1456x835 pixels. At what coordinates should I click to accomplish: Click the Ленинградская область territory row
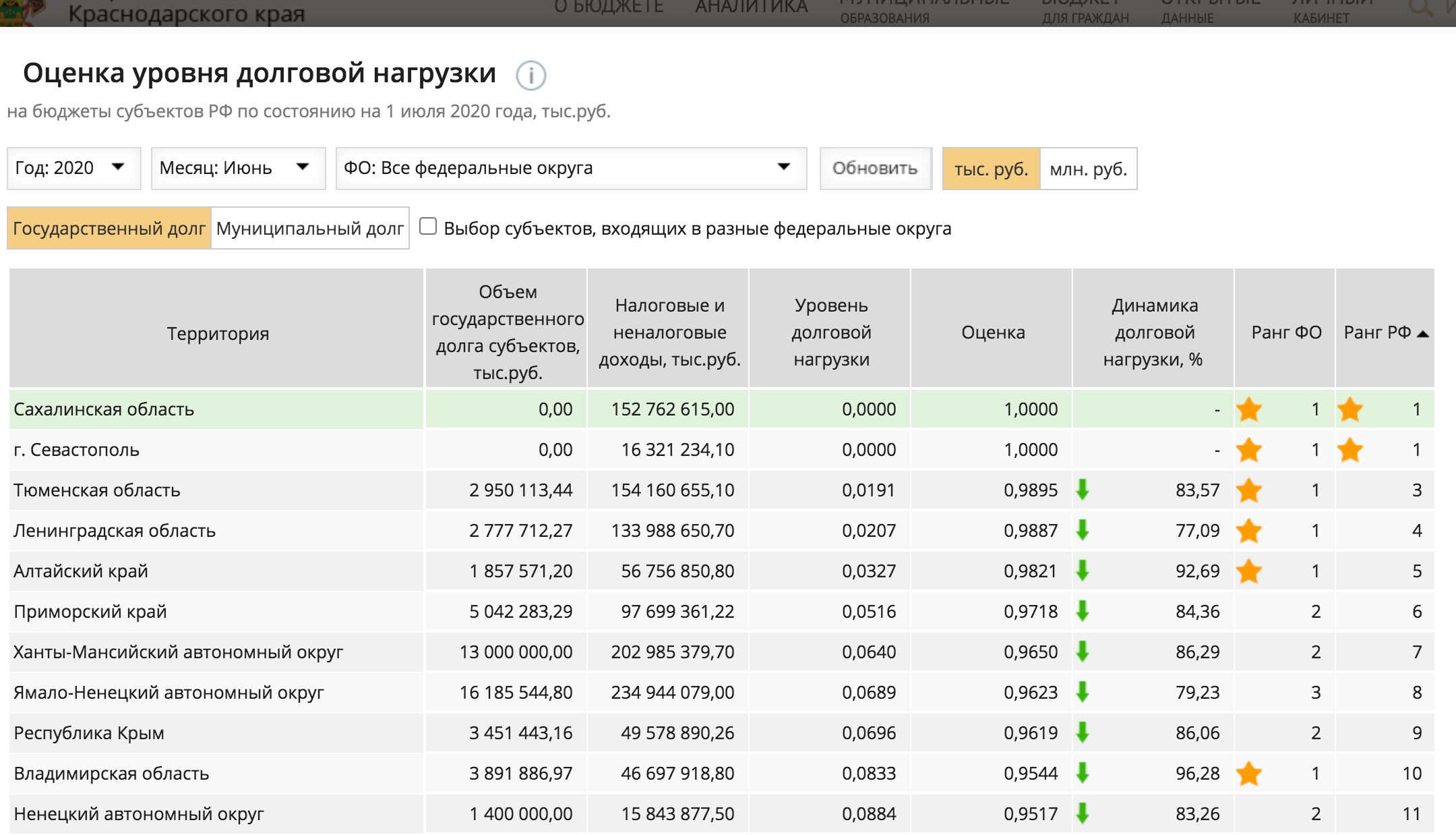click(x=115, y=531)
